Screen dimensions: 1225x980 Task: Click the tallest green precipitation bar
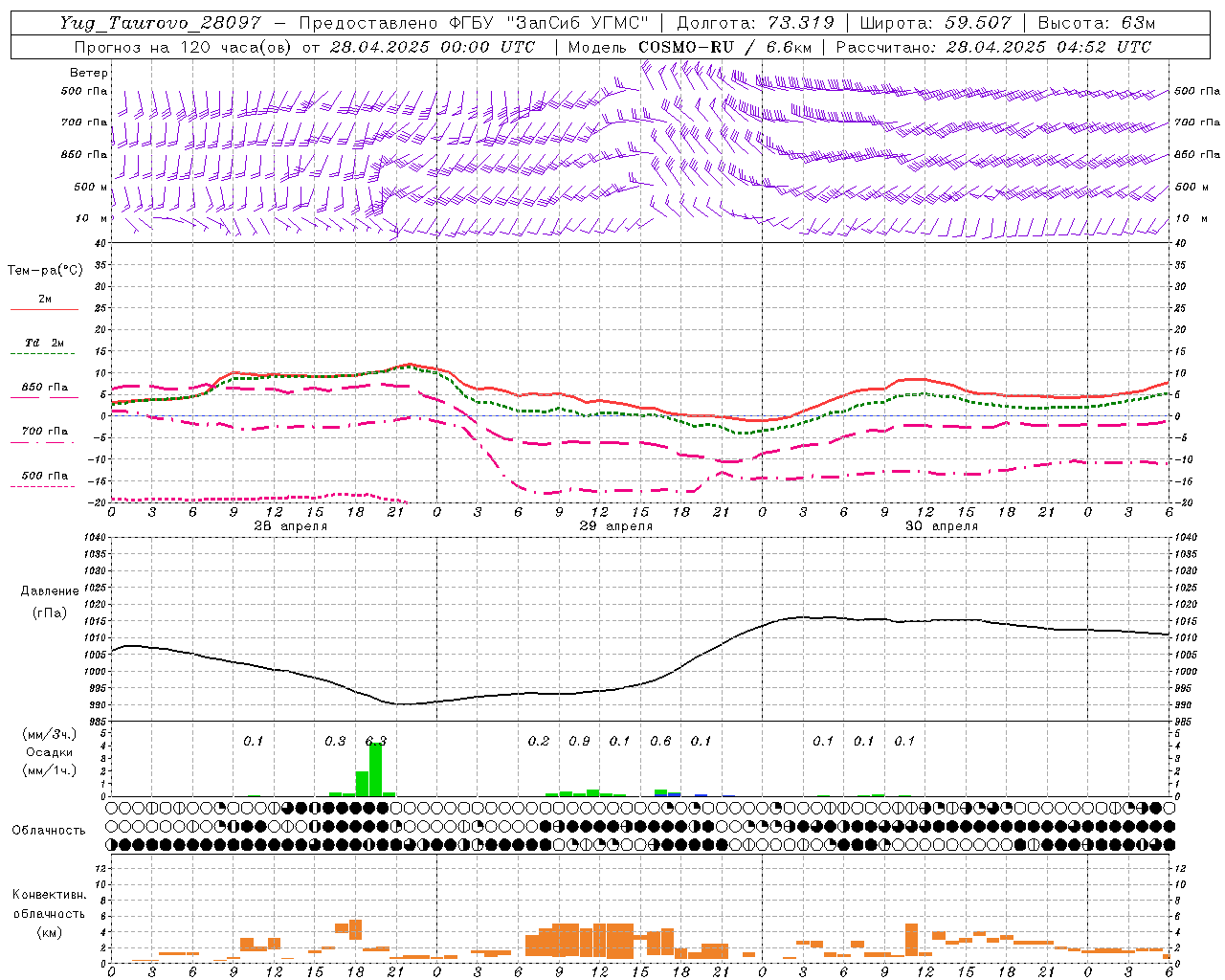click(x=375, y=769)
